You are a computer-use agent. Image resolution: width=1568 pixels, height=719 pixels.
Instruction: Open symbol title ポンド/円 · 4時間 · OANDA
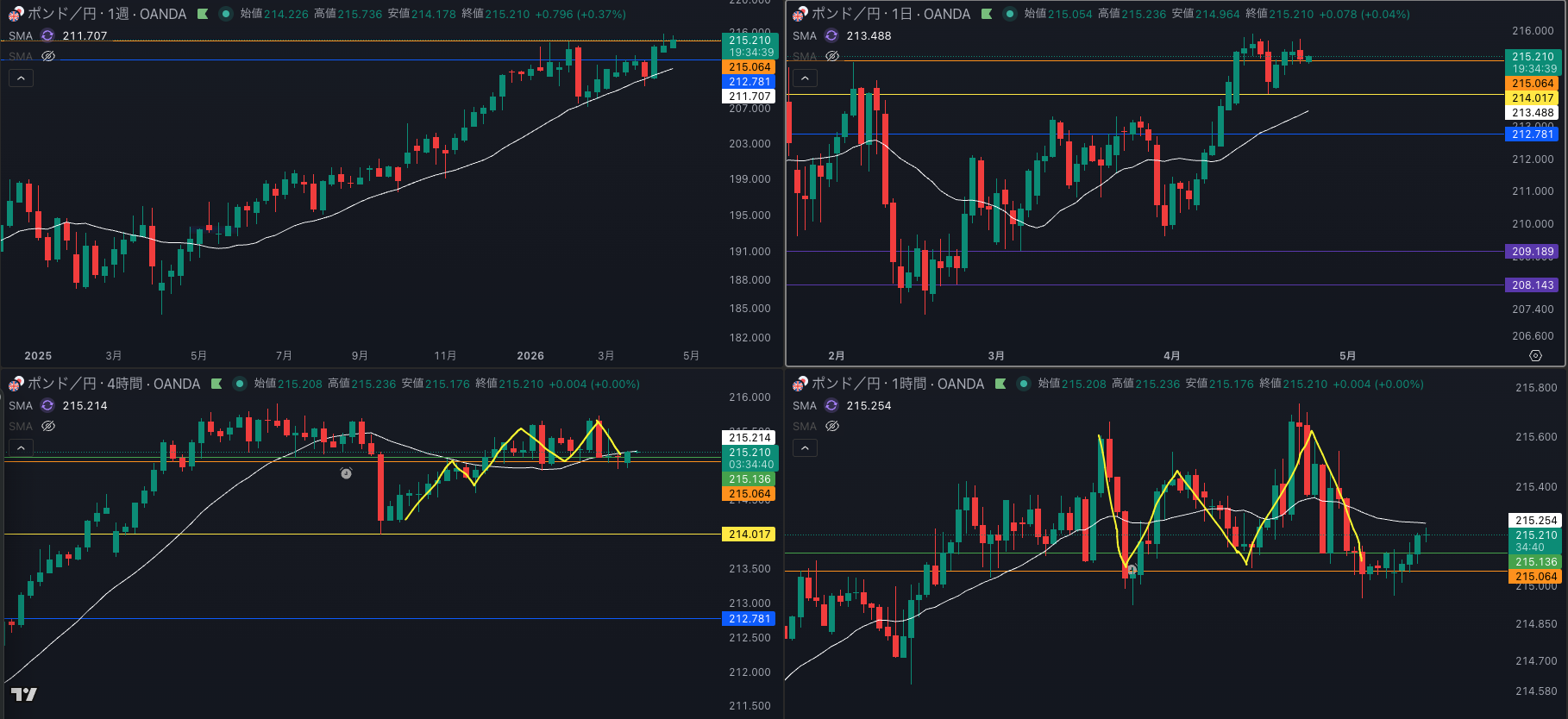pos(114,384)
